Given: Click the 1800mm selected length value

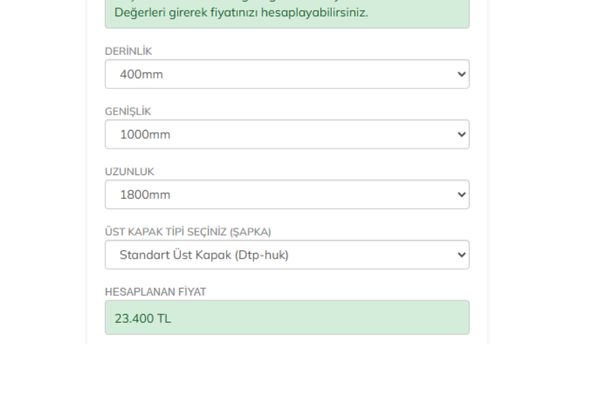Looking at the screenshot, I should click(x=145, y=195).
